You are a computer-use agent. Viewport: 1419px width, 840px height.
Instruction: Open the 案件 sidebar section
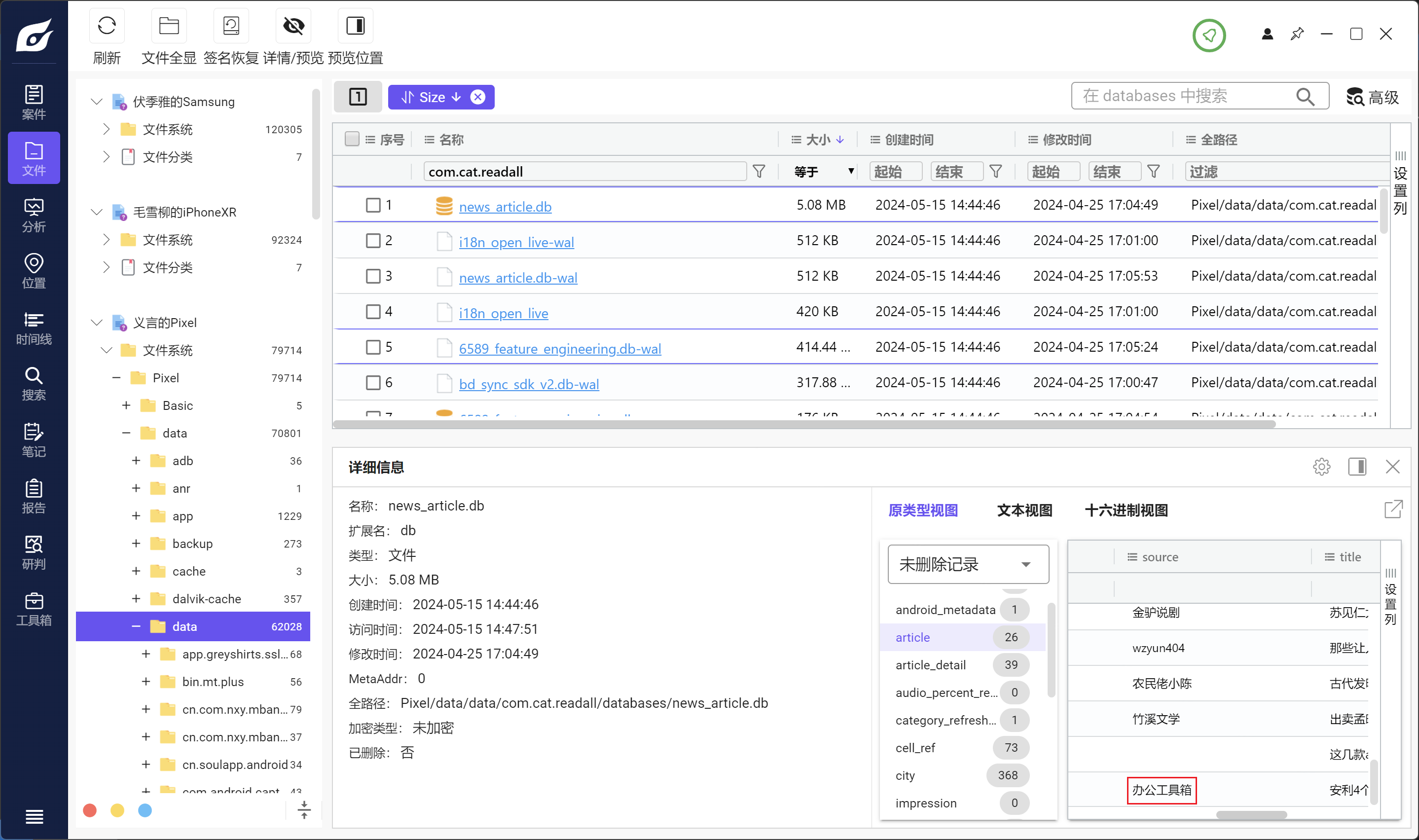(34, 102)
